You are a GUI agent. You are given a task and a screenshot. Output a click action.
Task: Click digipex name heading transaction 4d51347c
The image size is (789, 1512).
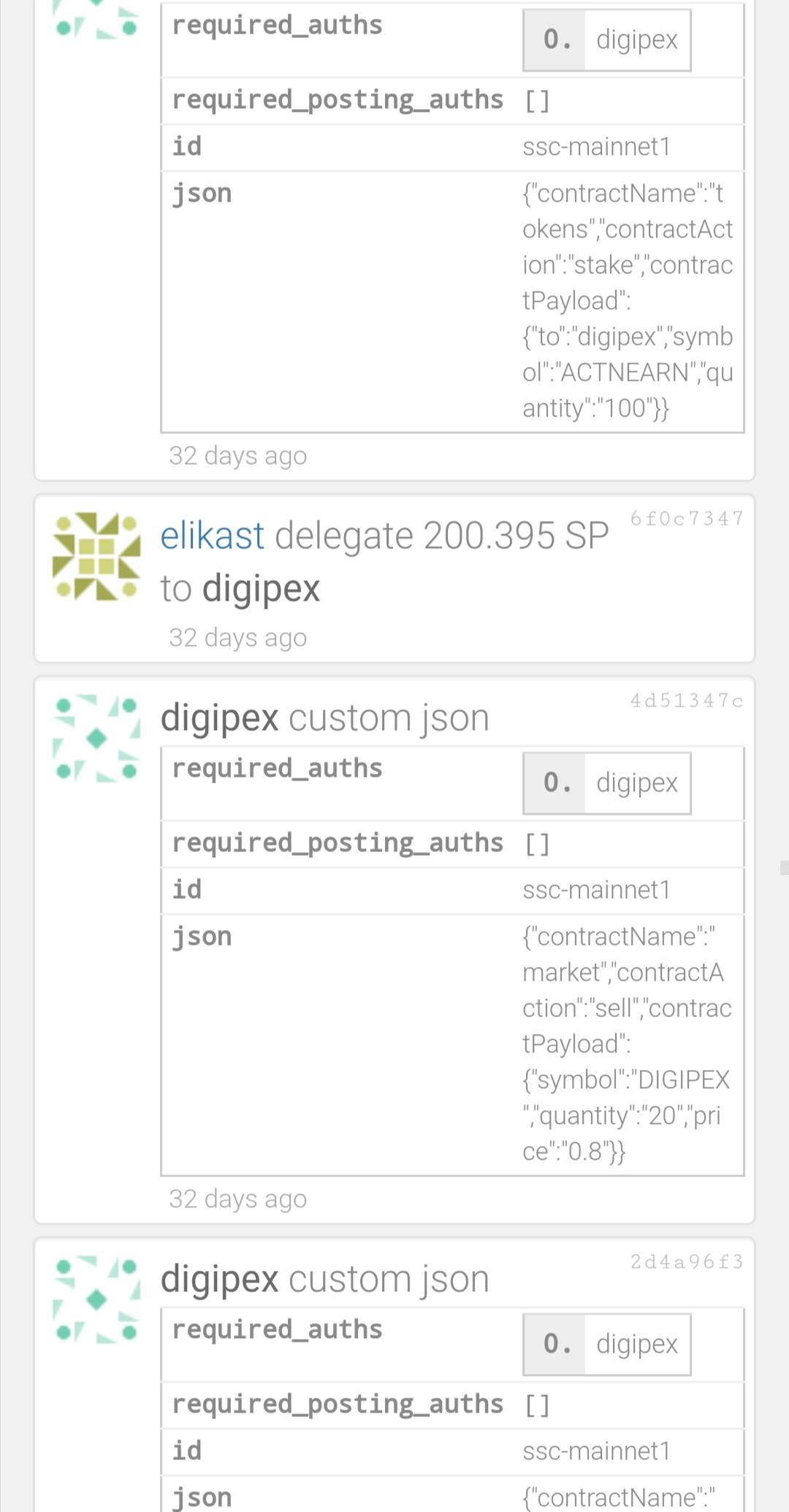(219, 718)
